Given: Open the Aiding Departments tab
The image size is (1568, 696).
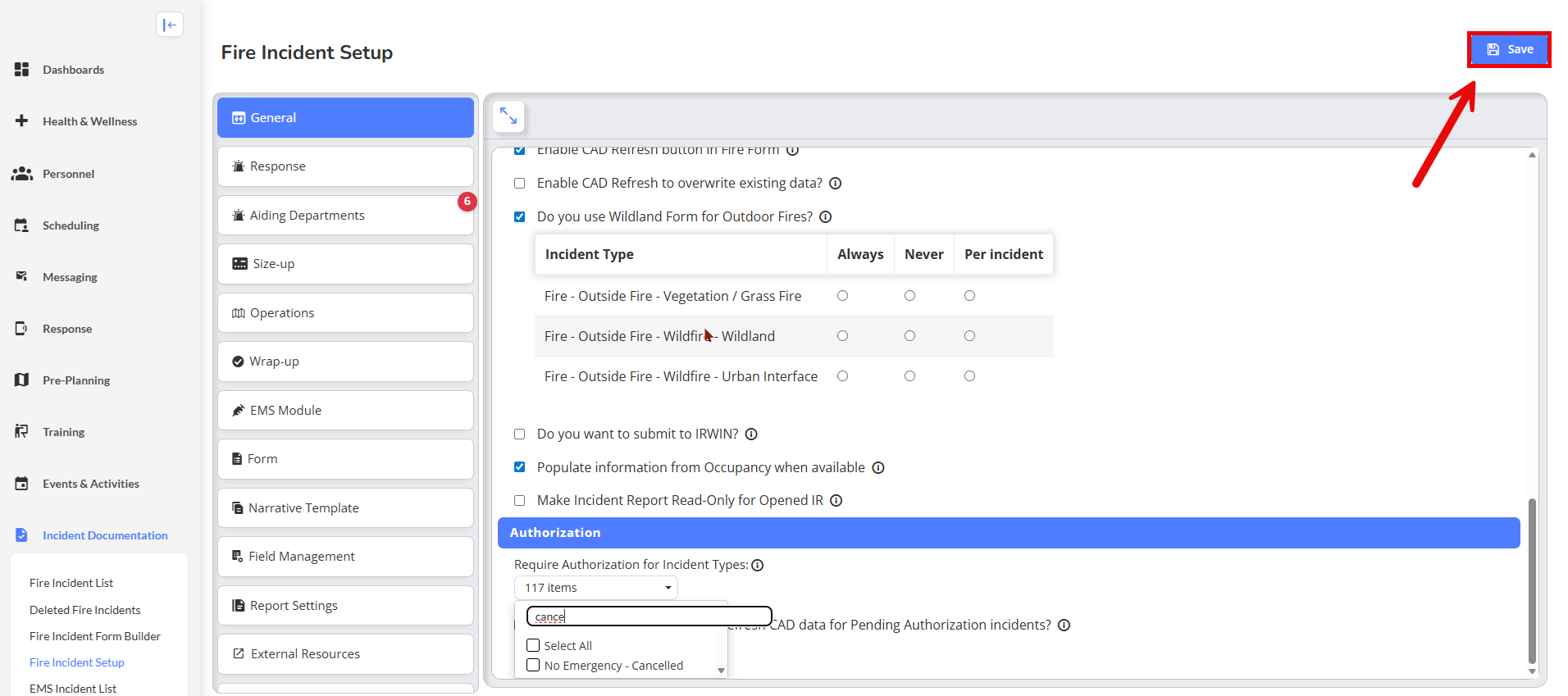Looking at the screenshot, I should click(345, 216).
